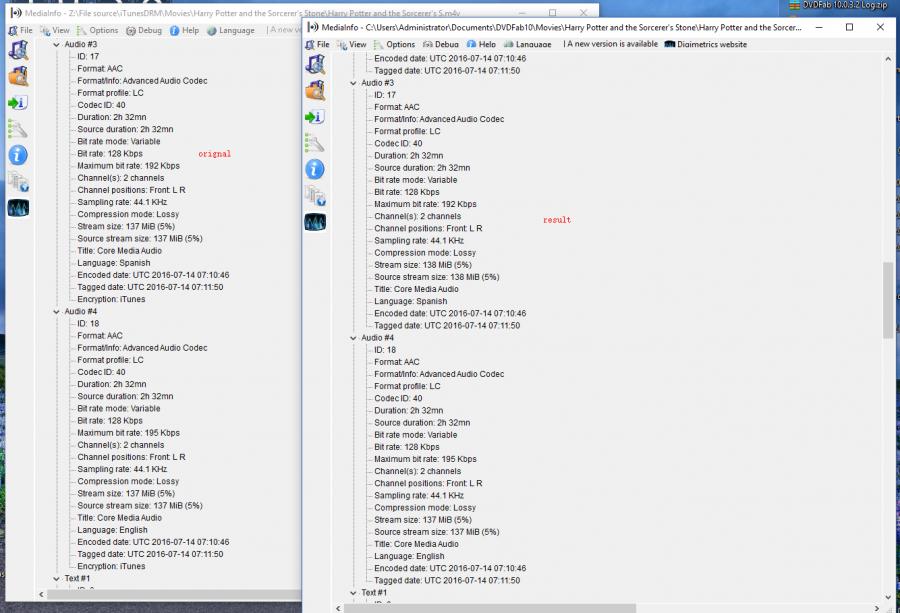Click scroll-down arrow of front window scrollbar
The width and height of the screenshot is (900, 613).
pyautogui.click(x=888, y=597)
